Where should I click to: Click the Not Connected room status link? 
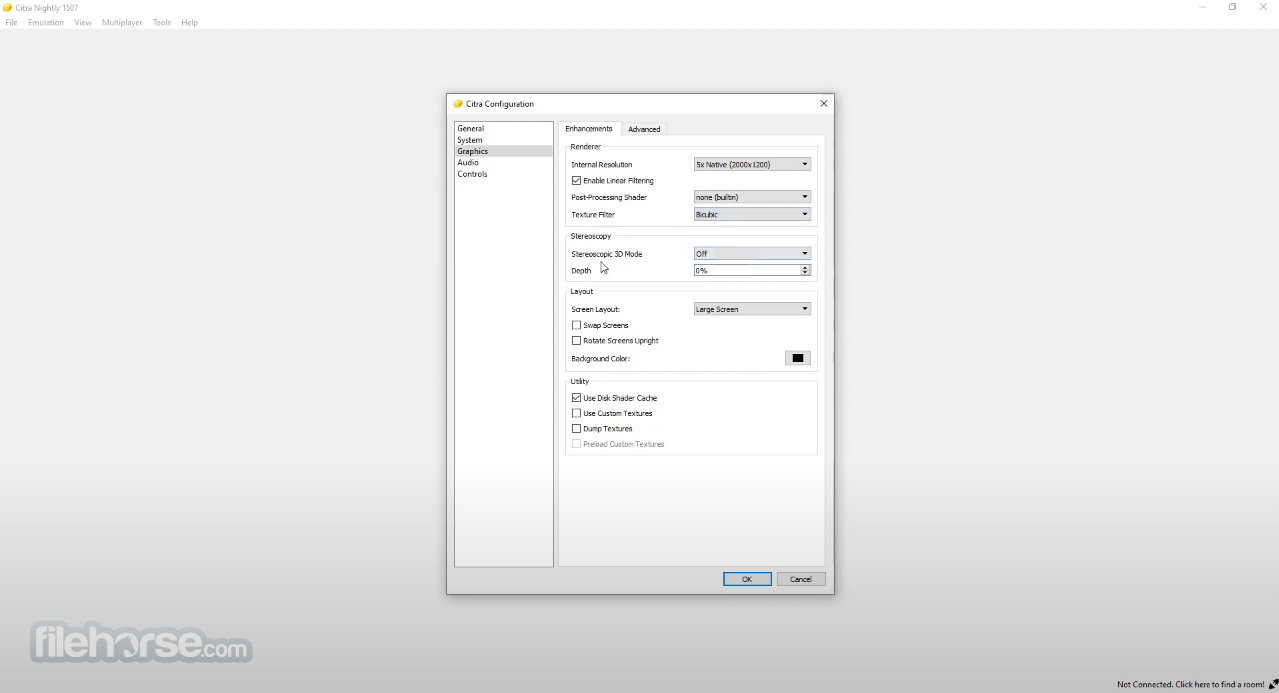tap(1191, 685)
